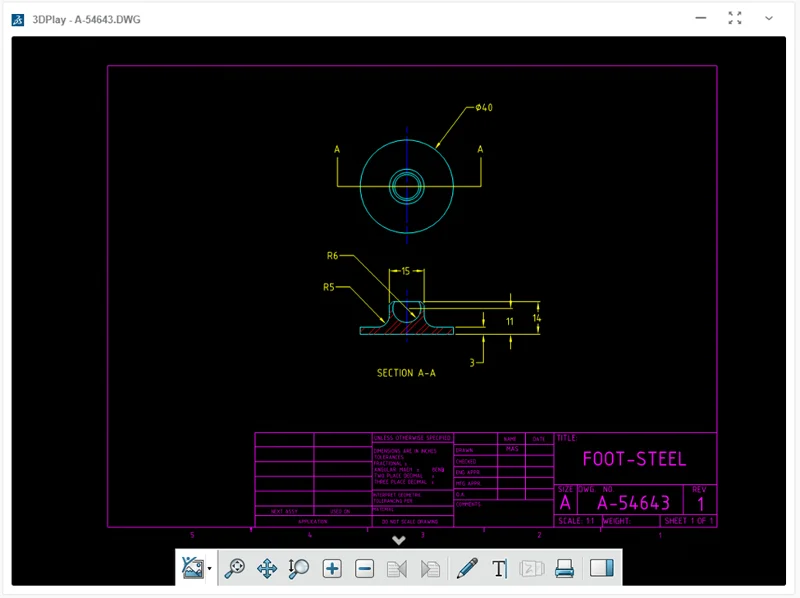Click the image view mode icon
800x598 pixels.
tap(193, 568)
